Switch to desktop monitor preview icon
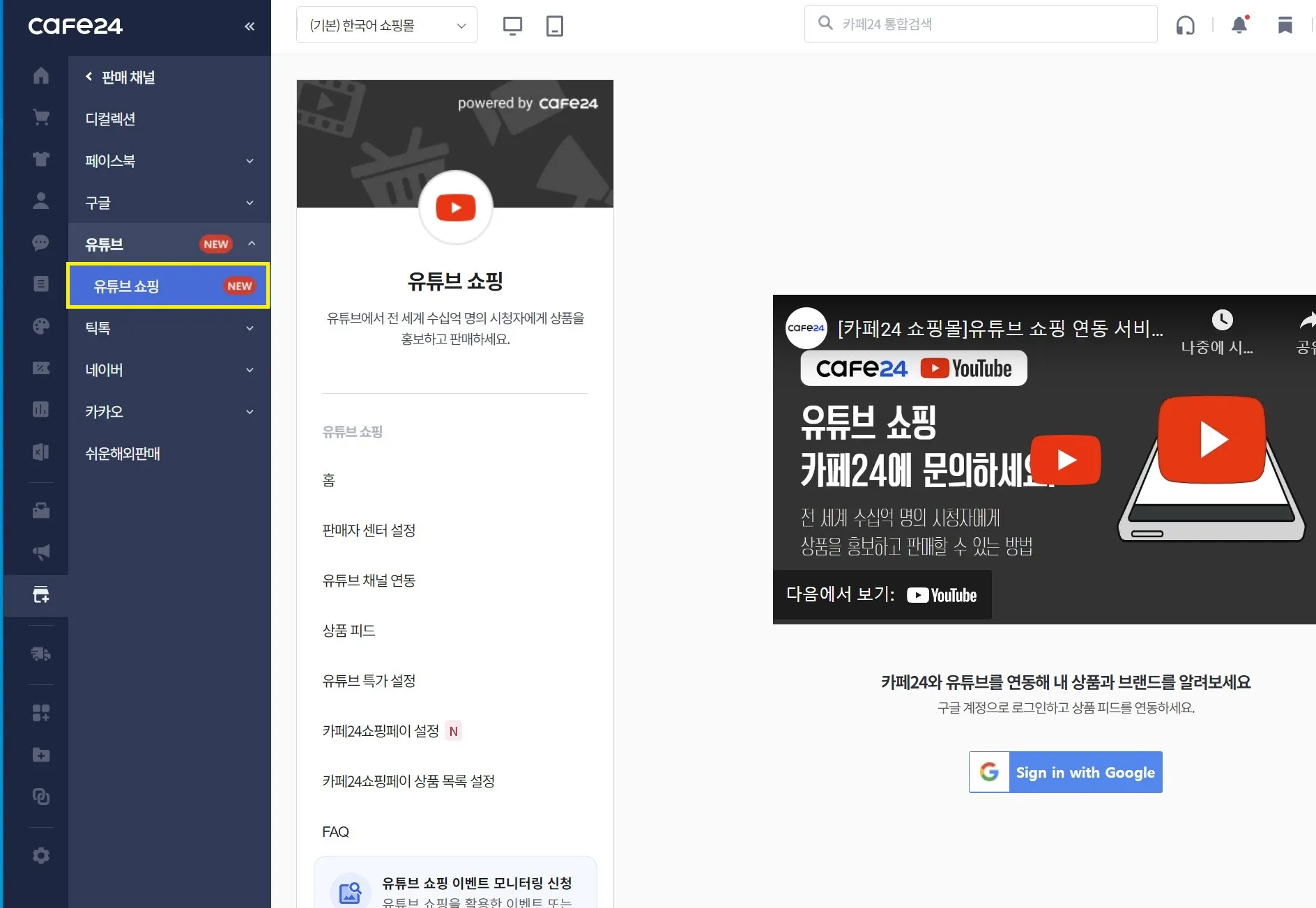Image resolution: width=1316 pixels, height=908 pixels. pos(512,26)
